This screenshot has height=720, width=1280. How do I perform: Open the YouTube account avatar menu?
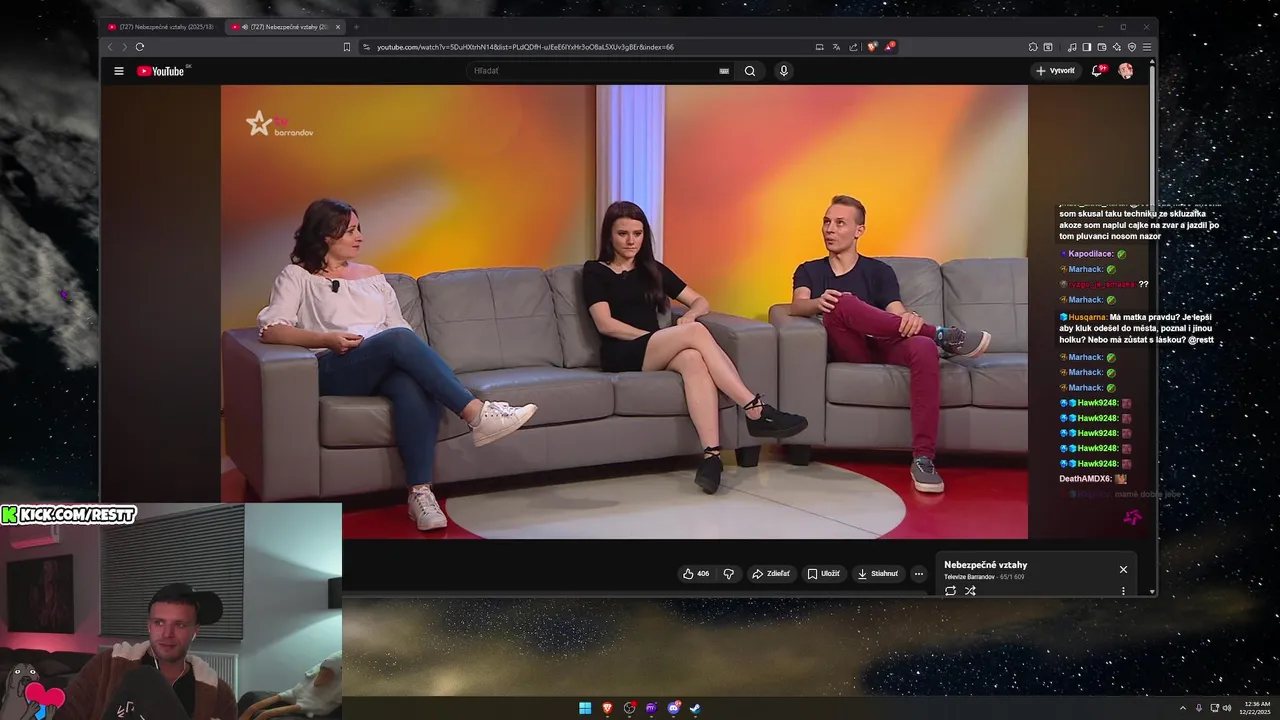[x=1125, y=71]
